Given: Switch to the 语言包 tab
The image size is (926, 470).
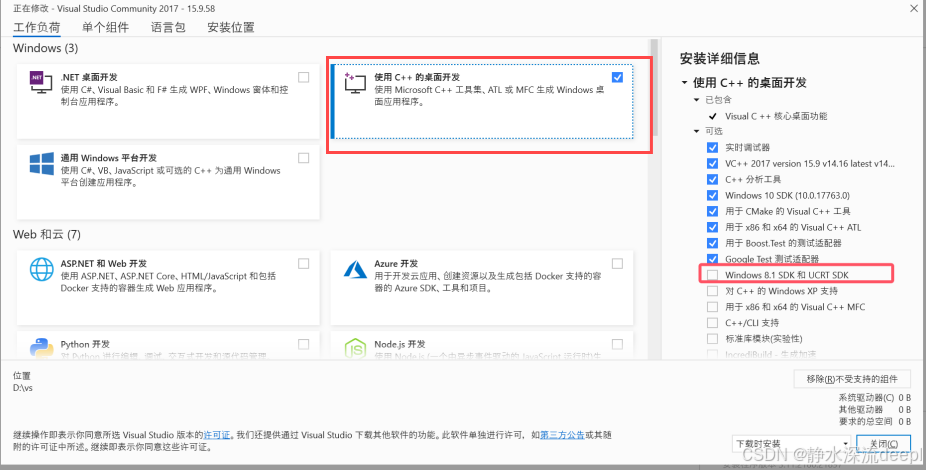Looking at the screenshot, I should (x=168, y=27).
